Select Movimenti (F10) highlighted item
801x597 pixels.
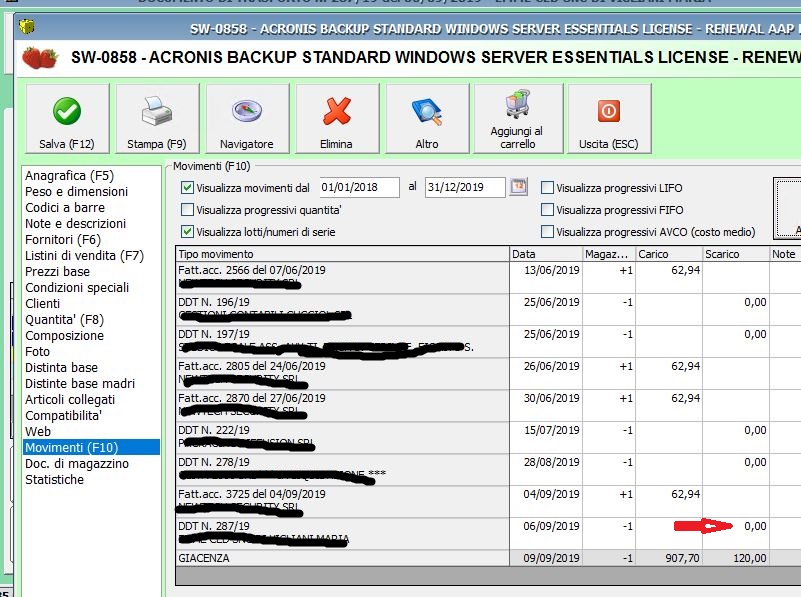[x=91, y=447]
